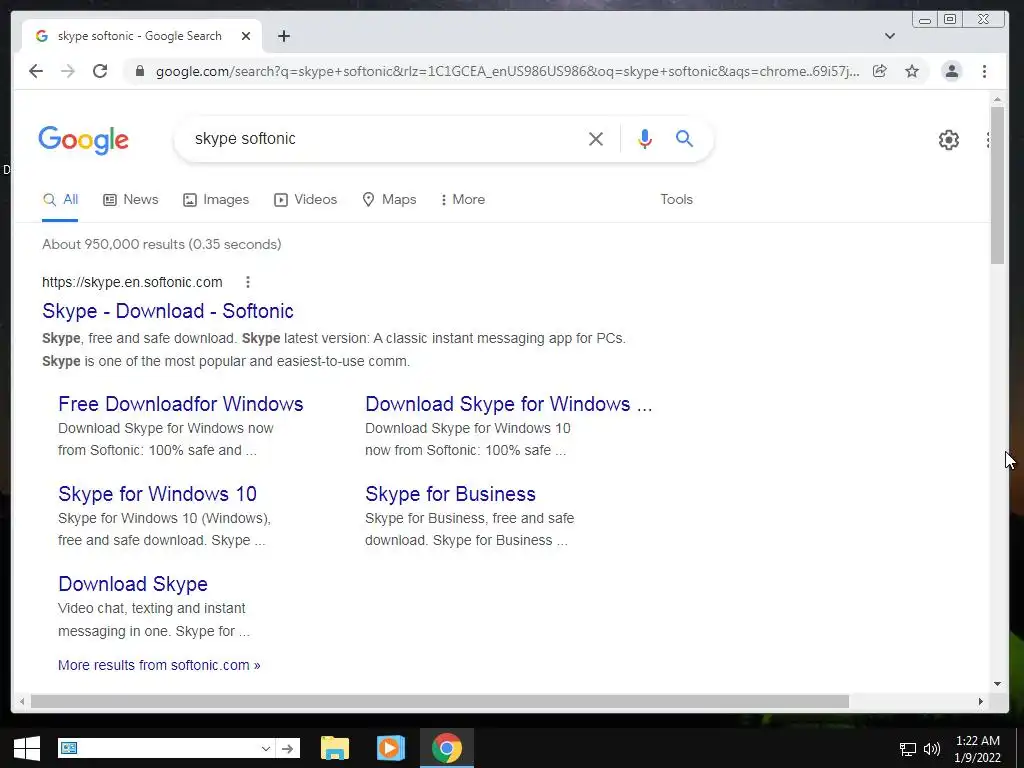Open the Windows Start menu
This screenshot has height=768, width=1024.
(27, 748)
